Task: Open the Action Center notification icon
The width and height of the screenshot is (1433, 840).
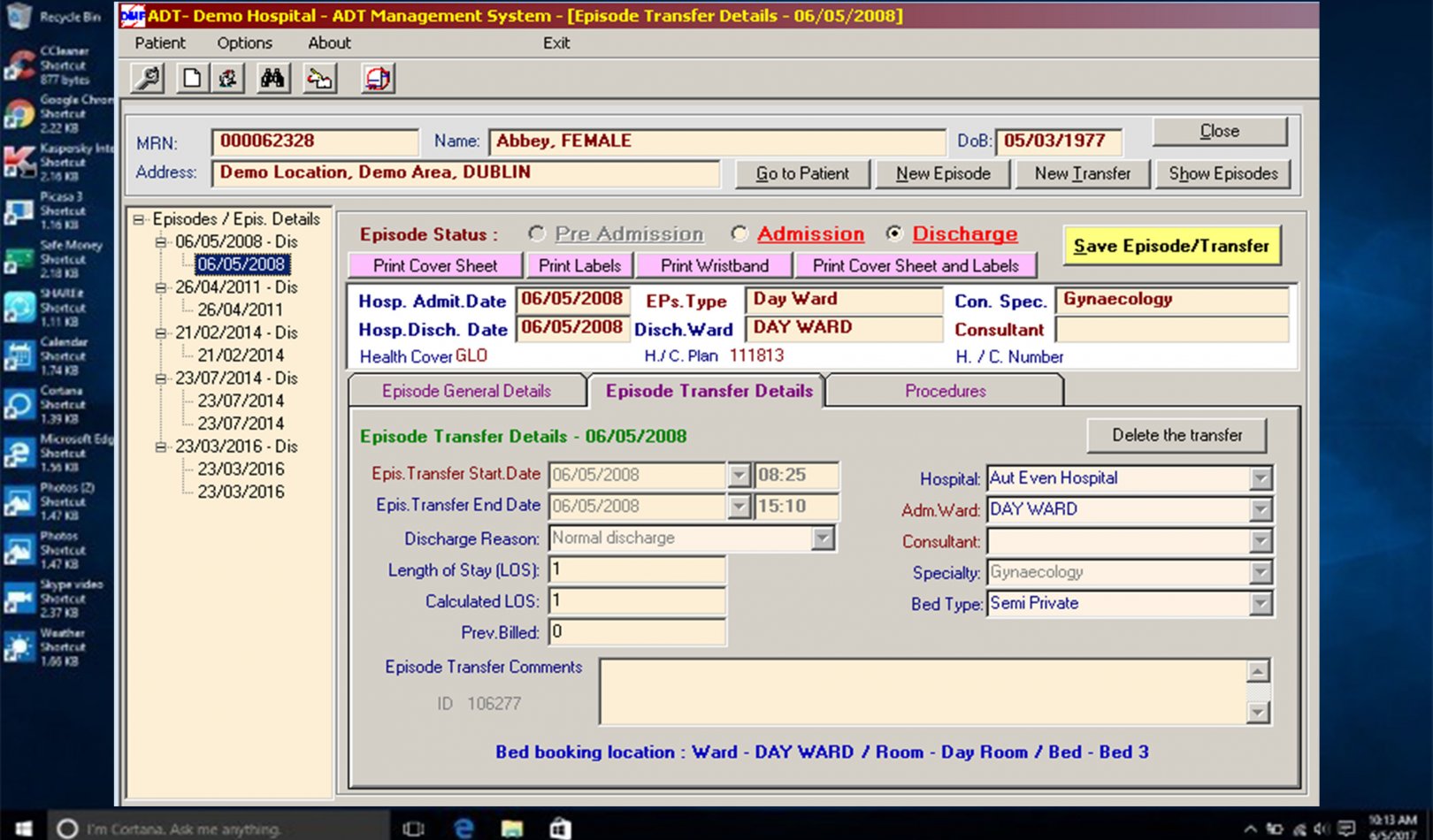Action: click(x=1346, y=829)
